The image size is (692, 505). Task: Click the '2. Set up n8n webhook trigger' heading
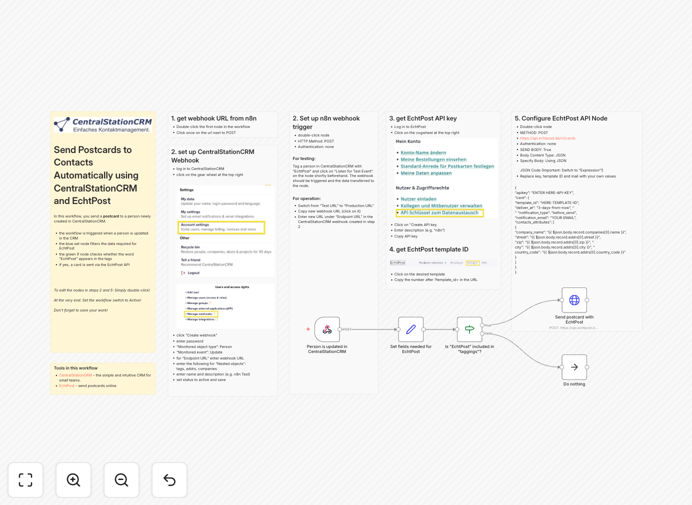click(x=326, y=122)
